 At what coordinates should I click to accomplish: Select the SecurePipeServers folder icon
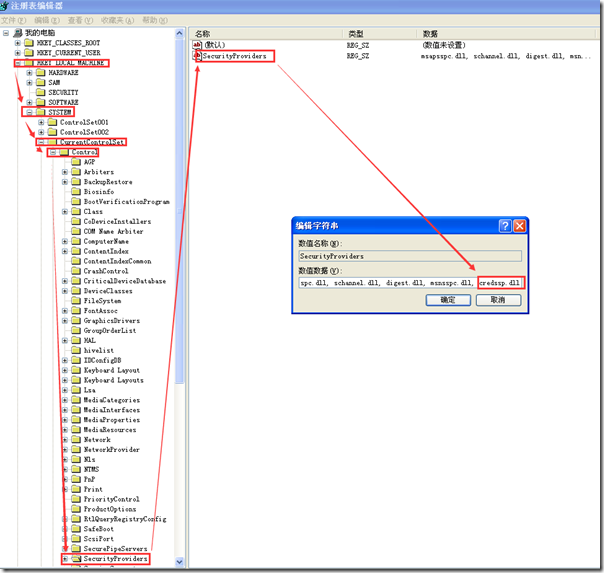click(x=76, y=549)
